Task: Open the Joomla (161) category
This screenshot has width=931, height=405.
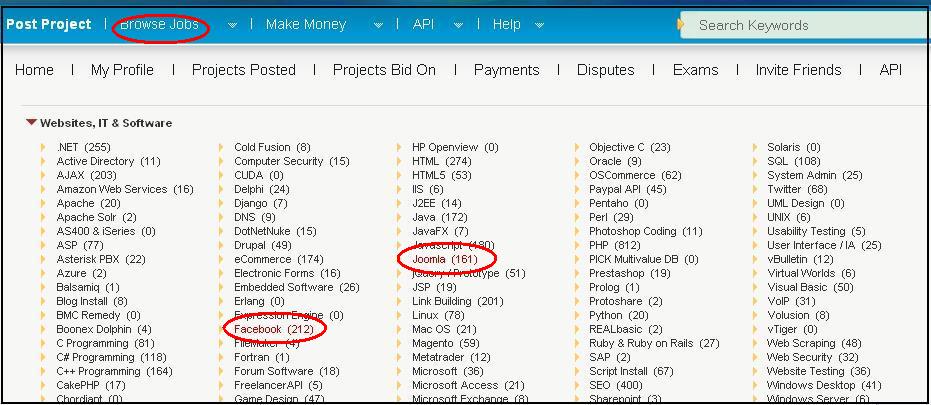Action: pyautogui.click(x=445, y=259)
